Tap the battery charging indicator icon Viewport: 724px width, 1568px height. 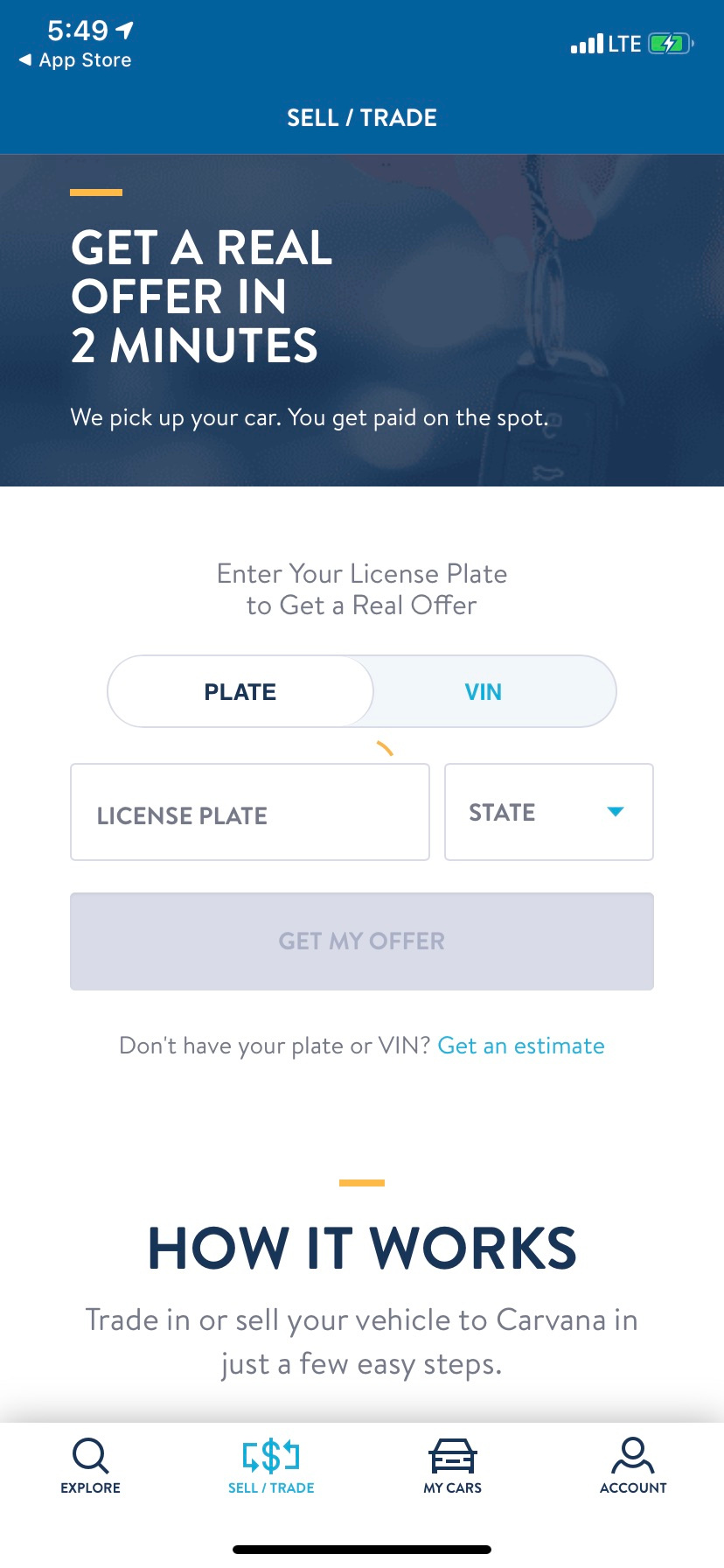click(671, 44)
